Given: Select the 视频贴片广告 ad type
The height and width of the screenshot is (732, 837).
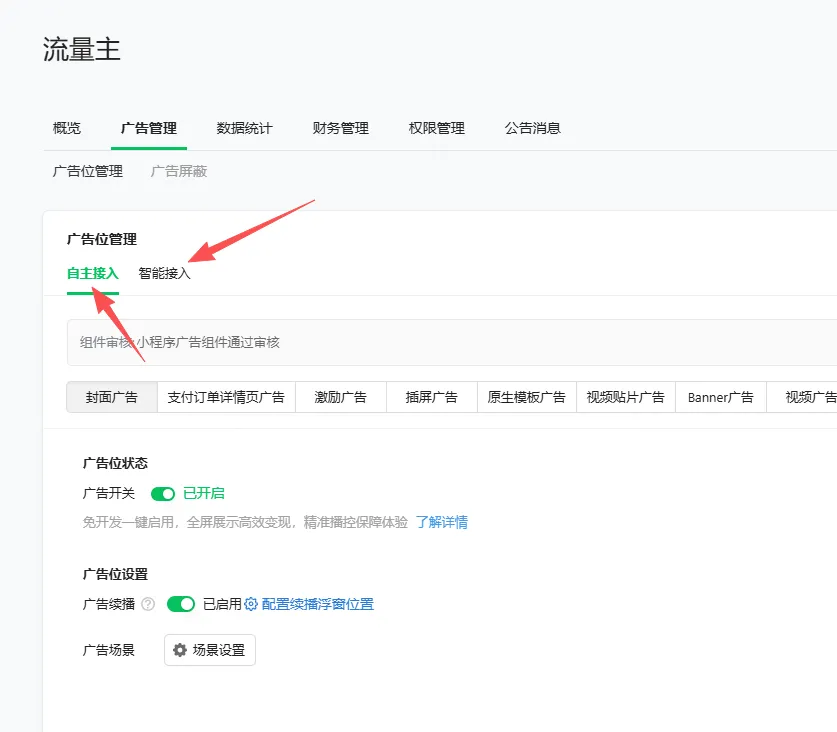Looking at the screenshot, I should 625,397.
